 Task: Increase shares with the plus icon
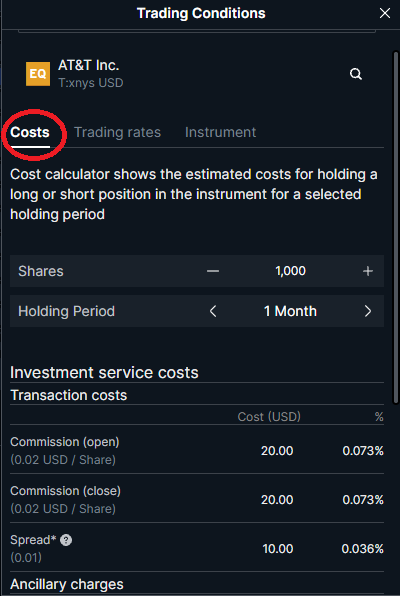coord(368,271)
